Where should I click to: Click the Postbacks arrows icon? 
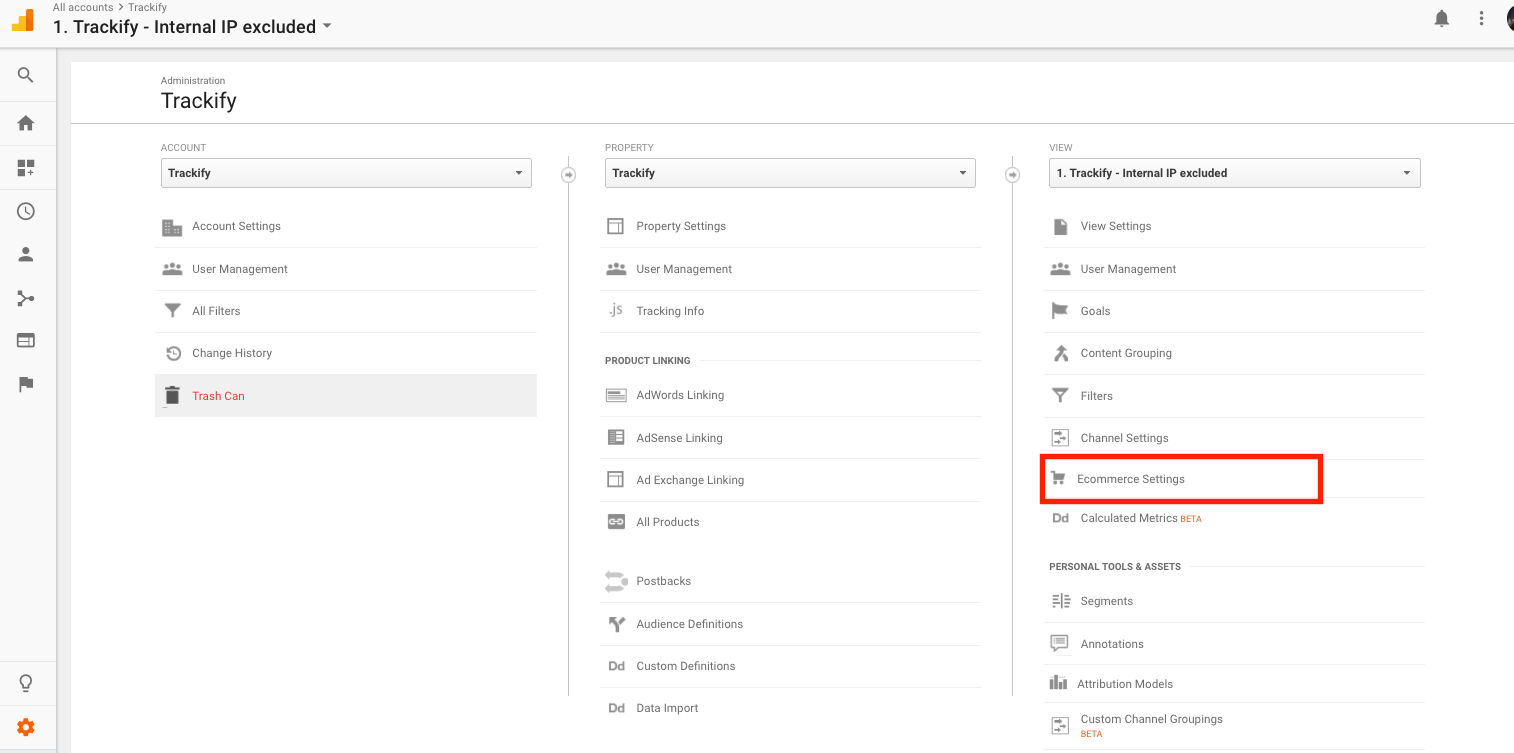[616, 581]
